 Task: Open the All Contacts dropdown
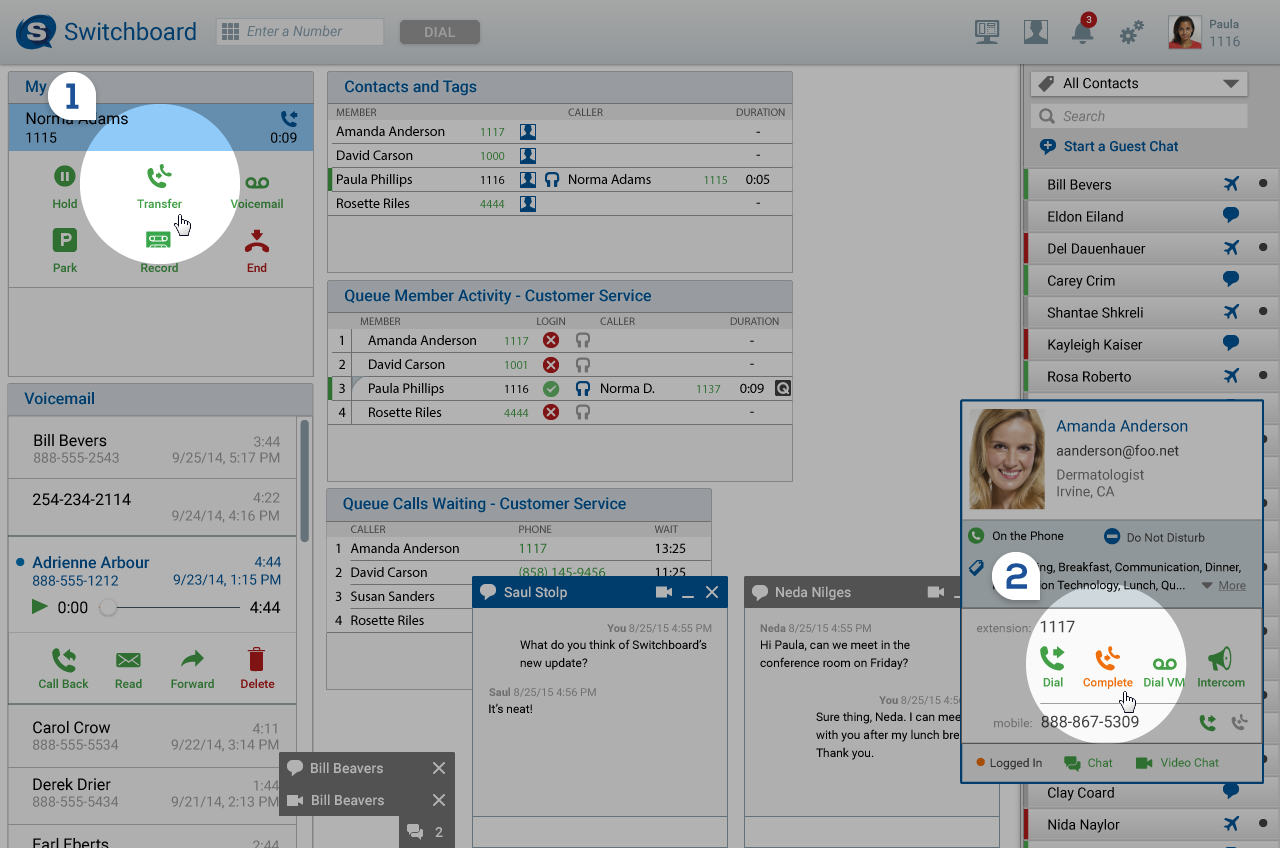tap(1139, 84)
